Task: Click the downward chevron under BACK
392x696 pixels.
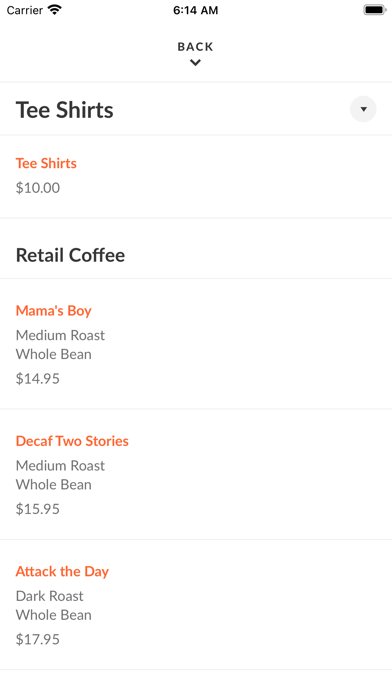Action: click(x=195, y=63)
